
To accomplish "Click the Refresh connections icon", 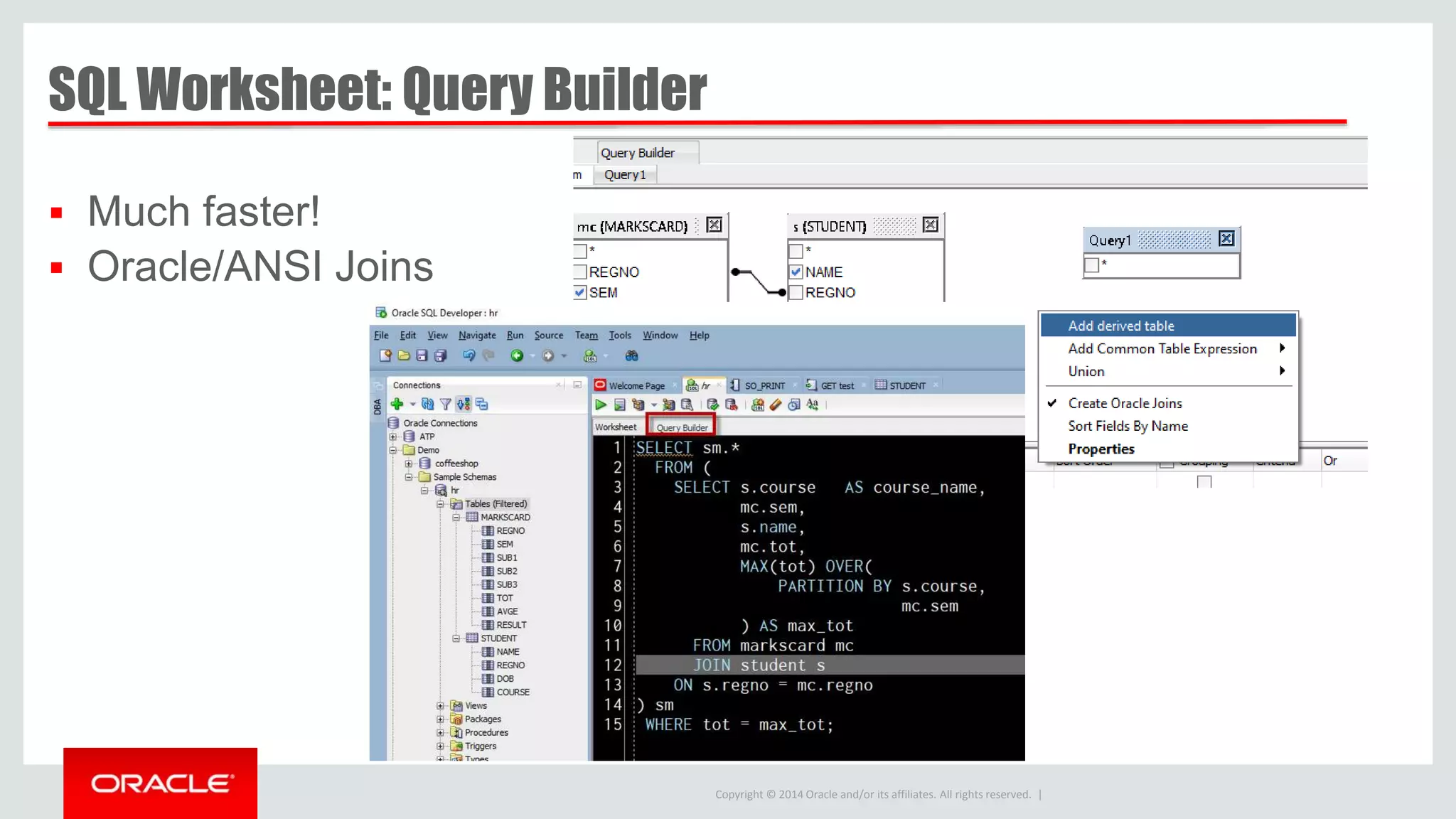I will coord(427,404).
